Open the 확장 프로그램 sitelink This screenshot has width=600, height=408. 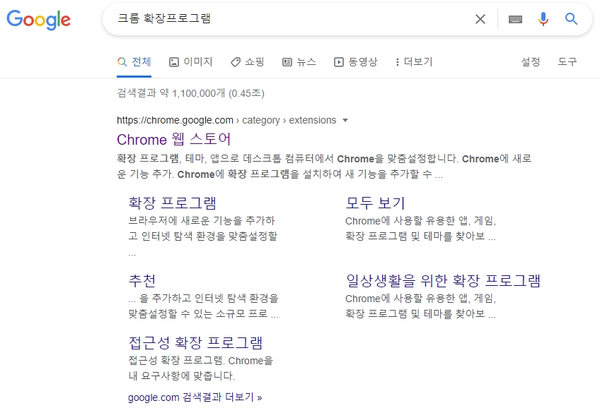click(x=172, y=203)
